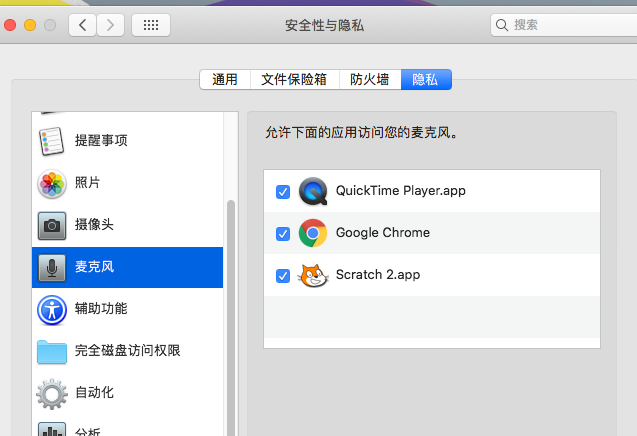The height and width of the screenshot is (436, 637).
Task: Click the Google Chrome name
Action: [x=383, y=232]
